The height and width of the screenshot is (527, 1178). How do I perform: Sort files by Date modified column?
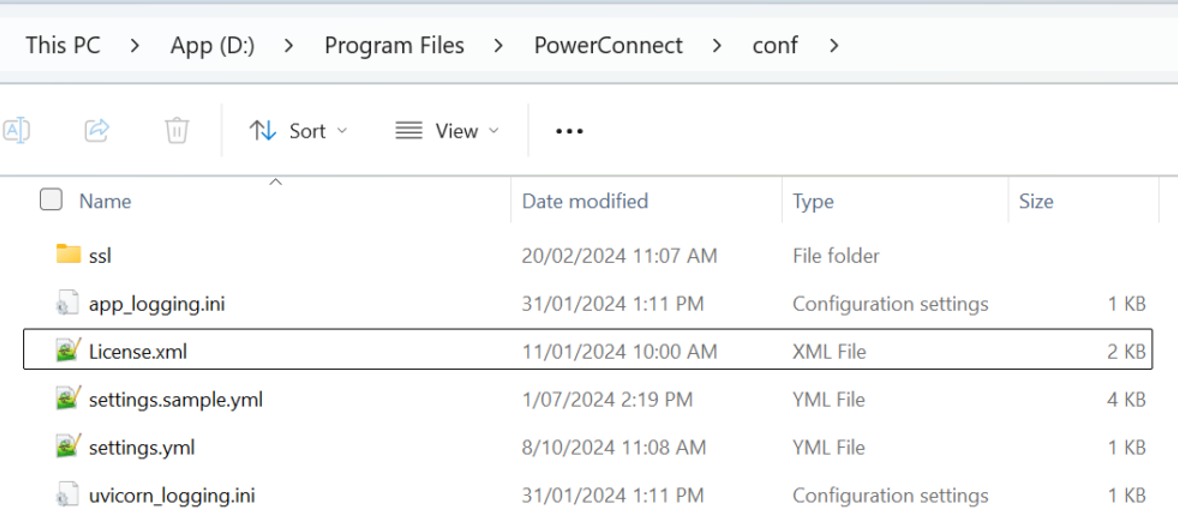[x=584, y=201]
